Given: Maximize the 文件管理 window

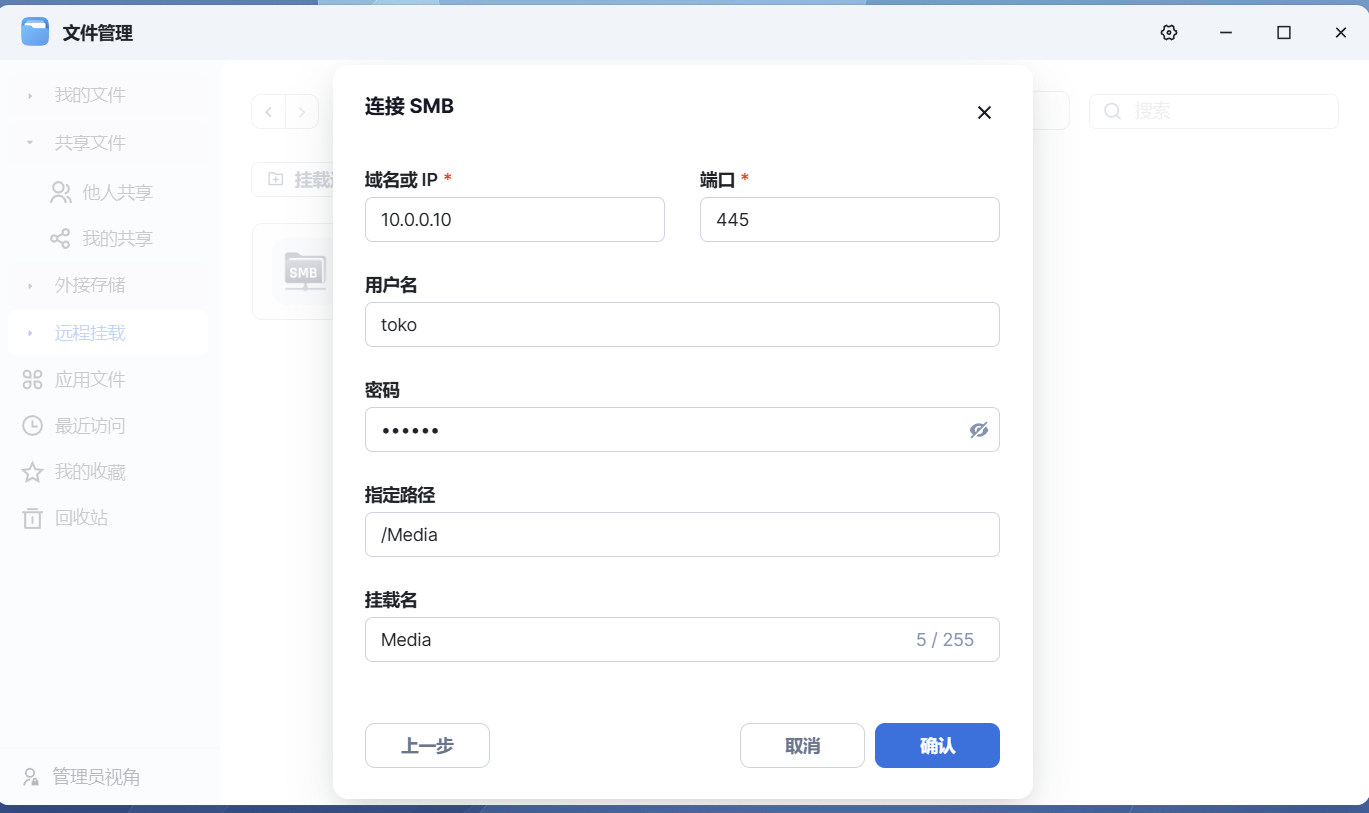Looking at the screenshot, I should click(x=1284, y=33).
